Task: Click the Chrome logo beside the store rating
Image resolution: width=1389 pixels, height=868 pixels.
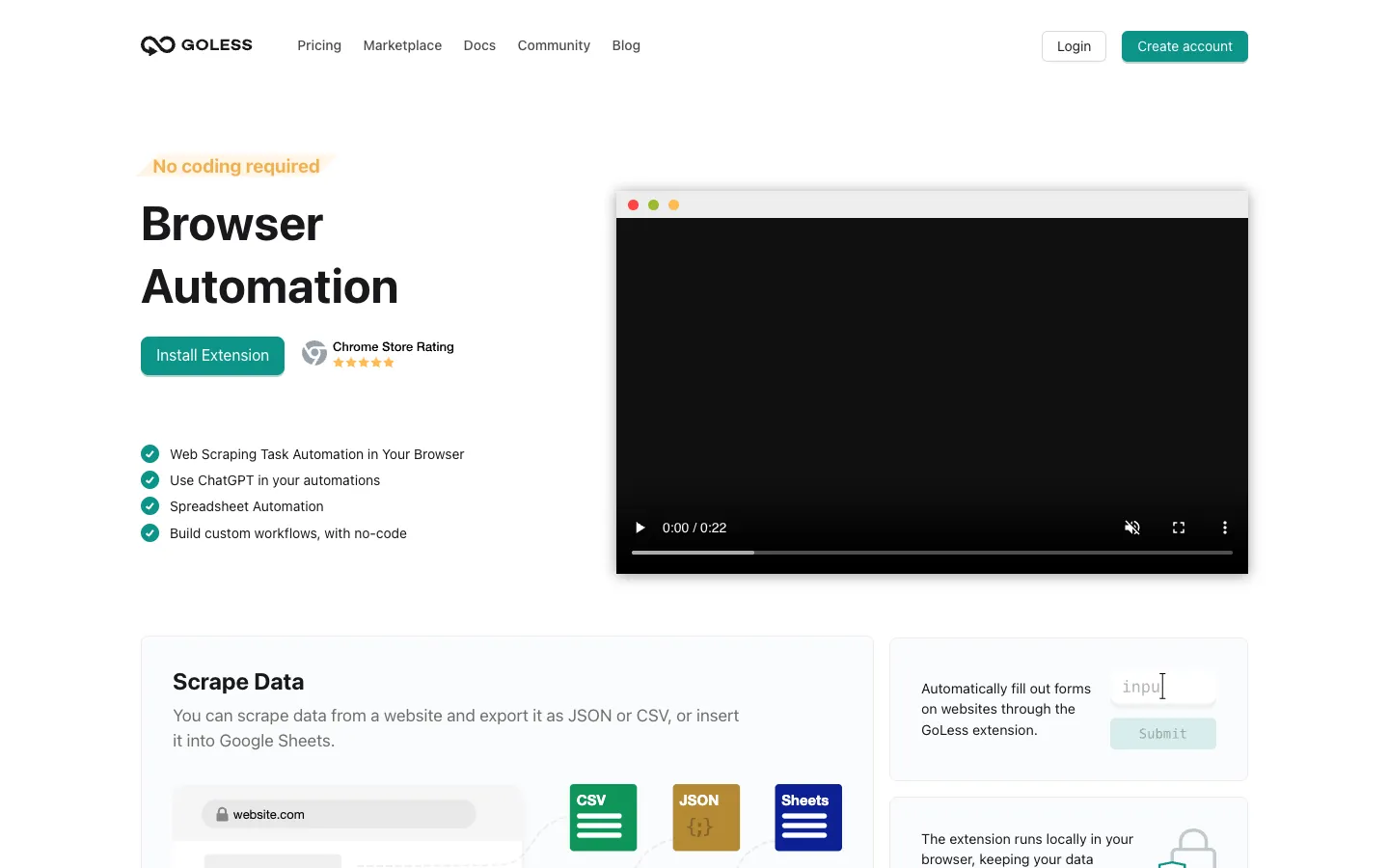Action: click(x=314, y=353)
